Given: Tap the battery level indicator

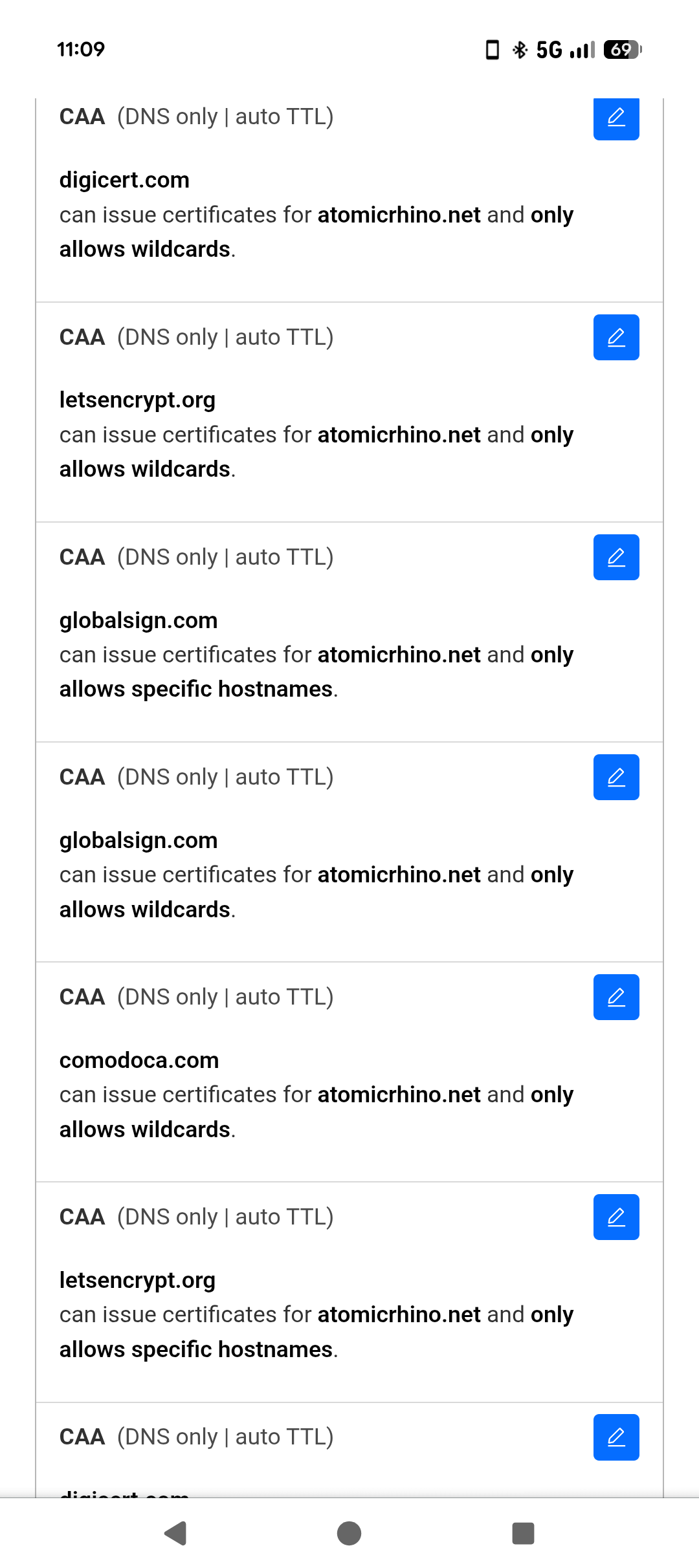Looking at the screenshot, I should [622, 50].
